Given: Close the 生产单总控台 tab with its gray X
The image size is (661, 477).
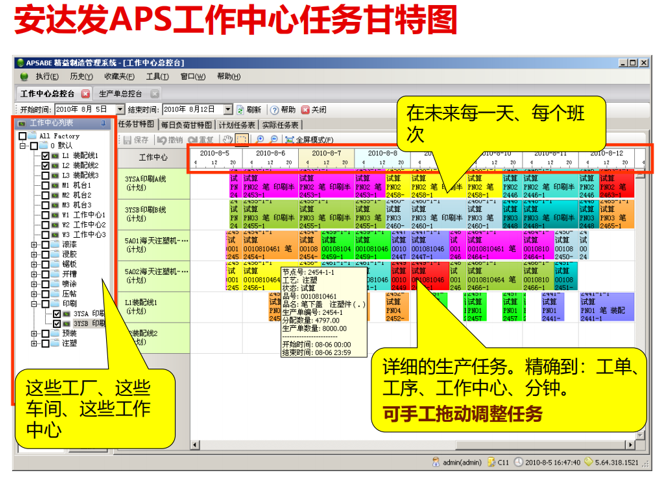Looking at the screenshot, I should [x=155, y=94].
